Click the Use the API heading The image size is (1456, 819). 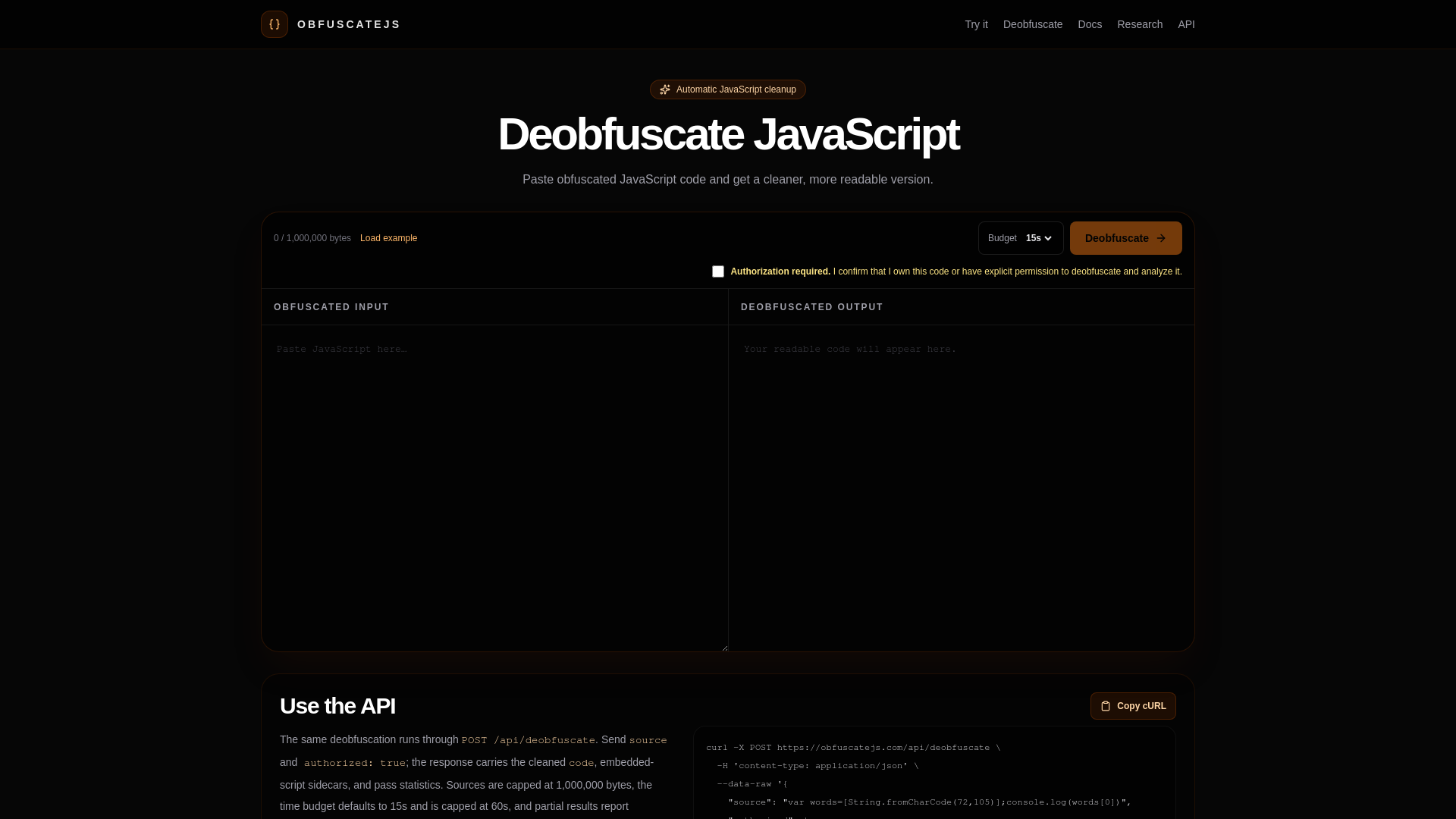tap(337, 706)
